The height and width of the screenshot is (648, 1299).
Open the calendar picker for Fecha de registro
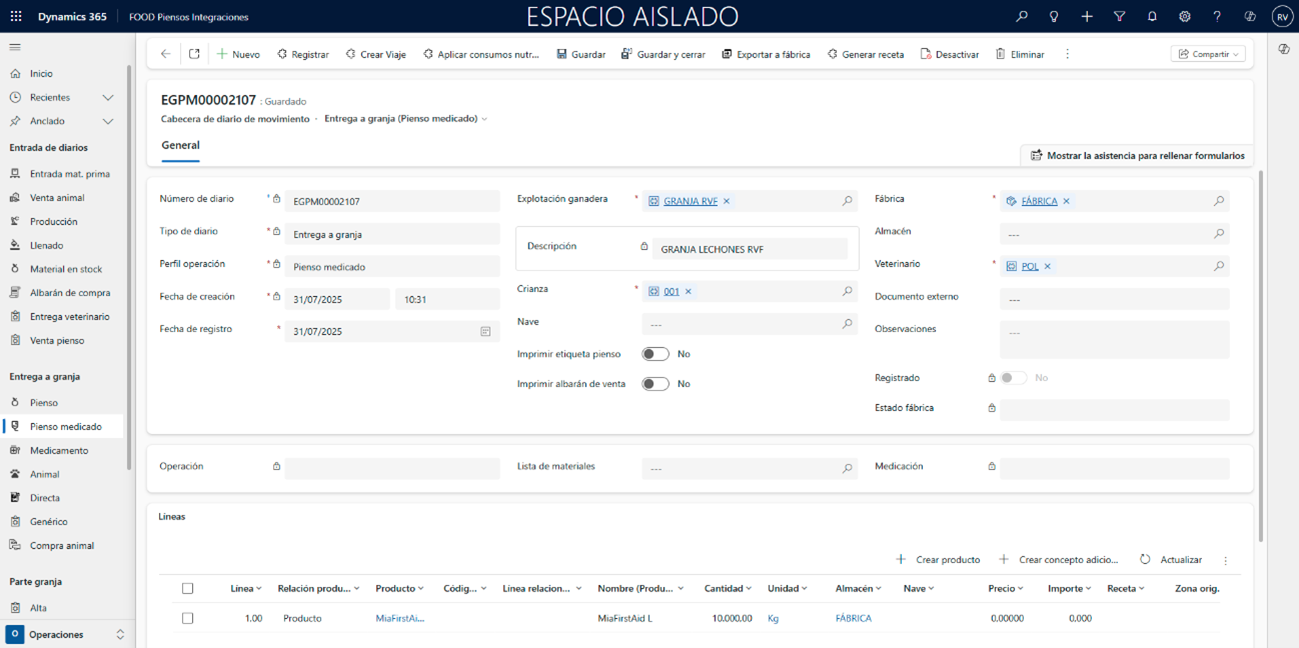click(485, 332)
